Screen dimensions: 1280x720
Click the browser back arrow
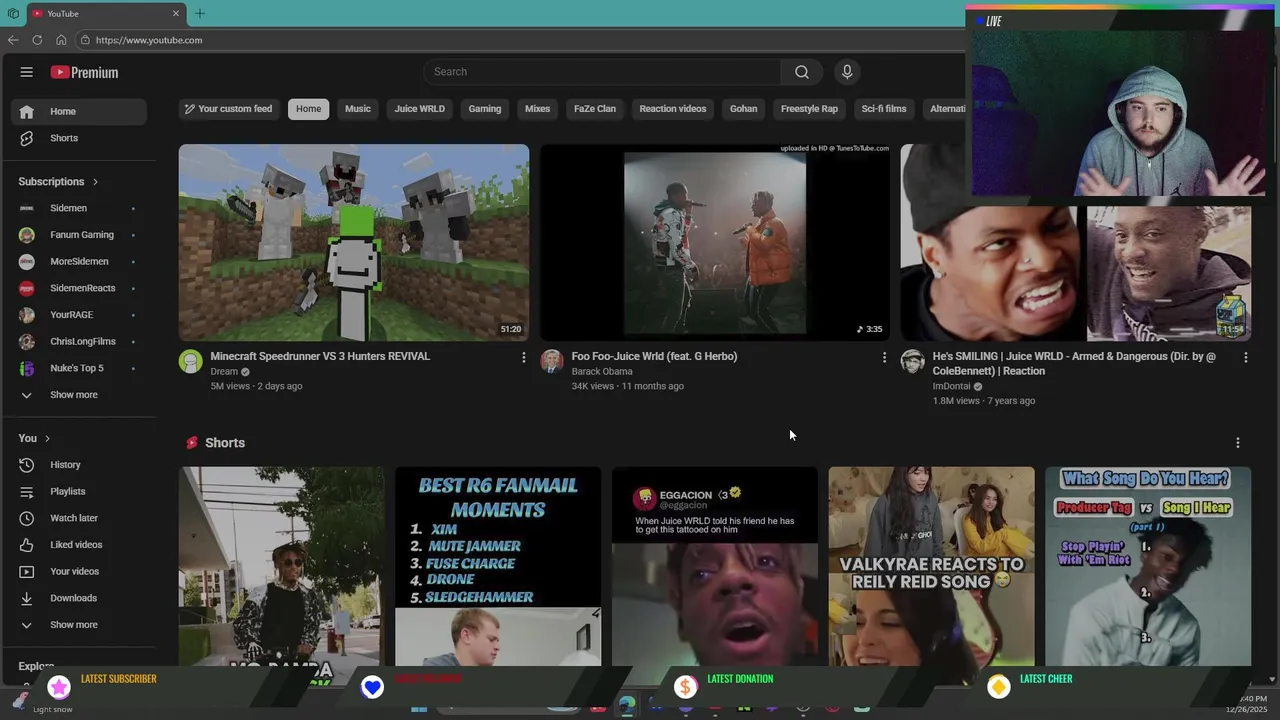click(13, 40)
